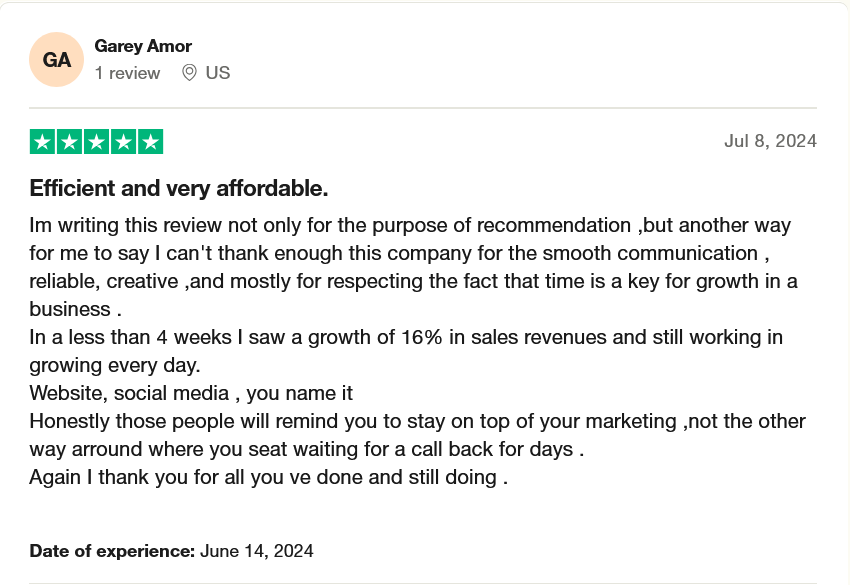This screenshot has height=585, width=850.
Task: Click the third green rating star
Action: 96,142
